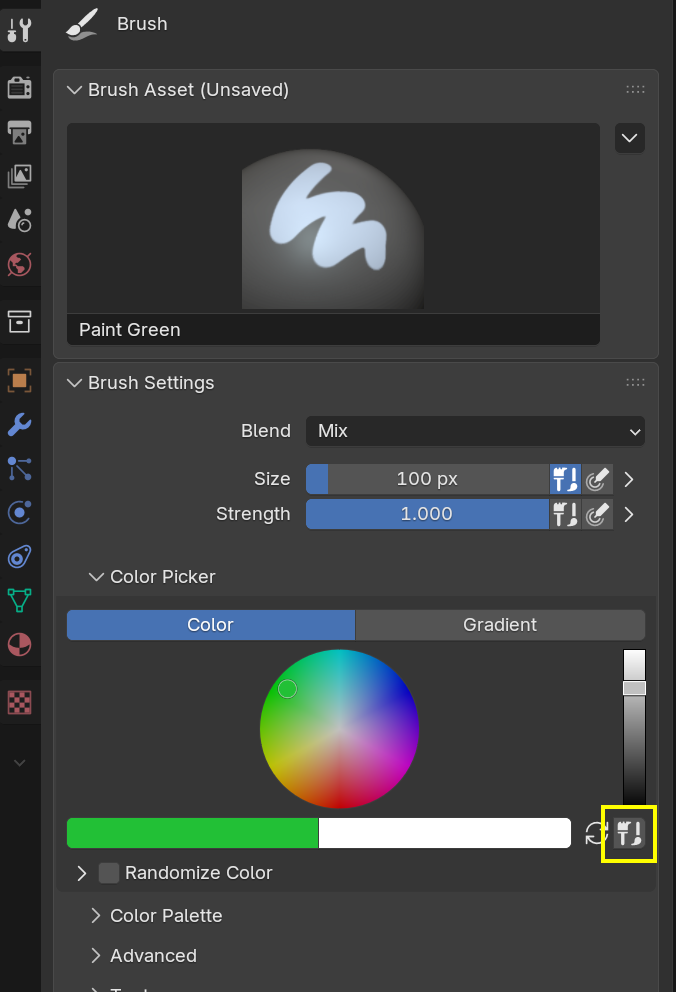Select the View Layer properties tab
676x992 pixels.
pyautogui.click(x=20, y=176)
